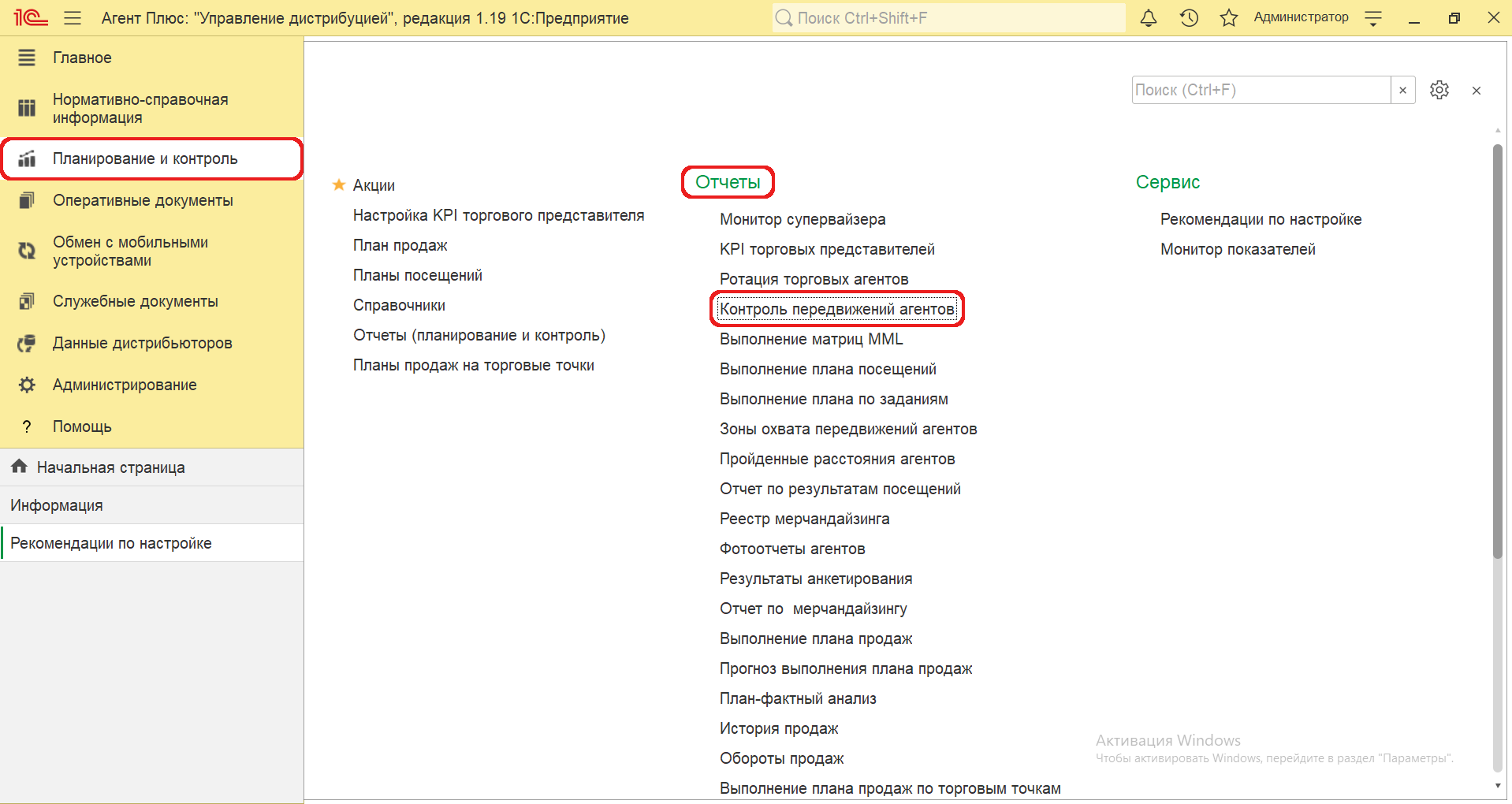The width and height of the screenshot is (1512, 804).
Task: Open Ротация торговых агентов report
Action: click(814, 279)
